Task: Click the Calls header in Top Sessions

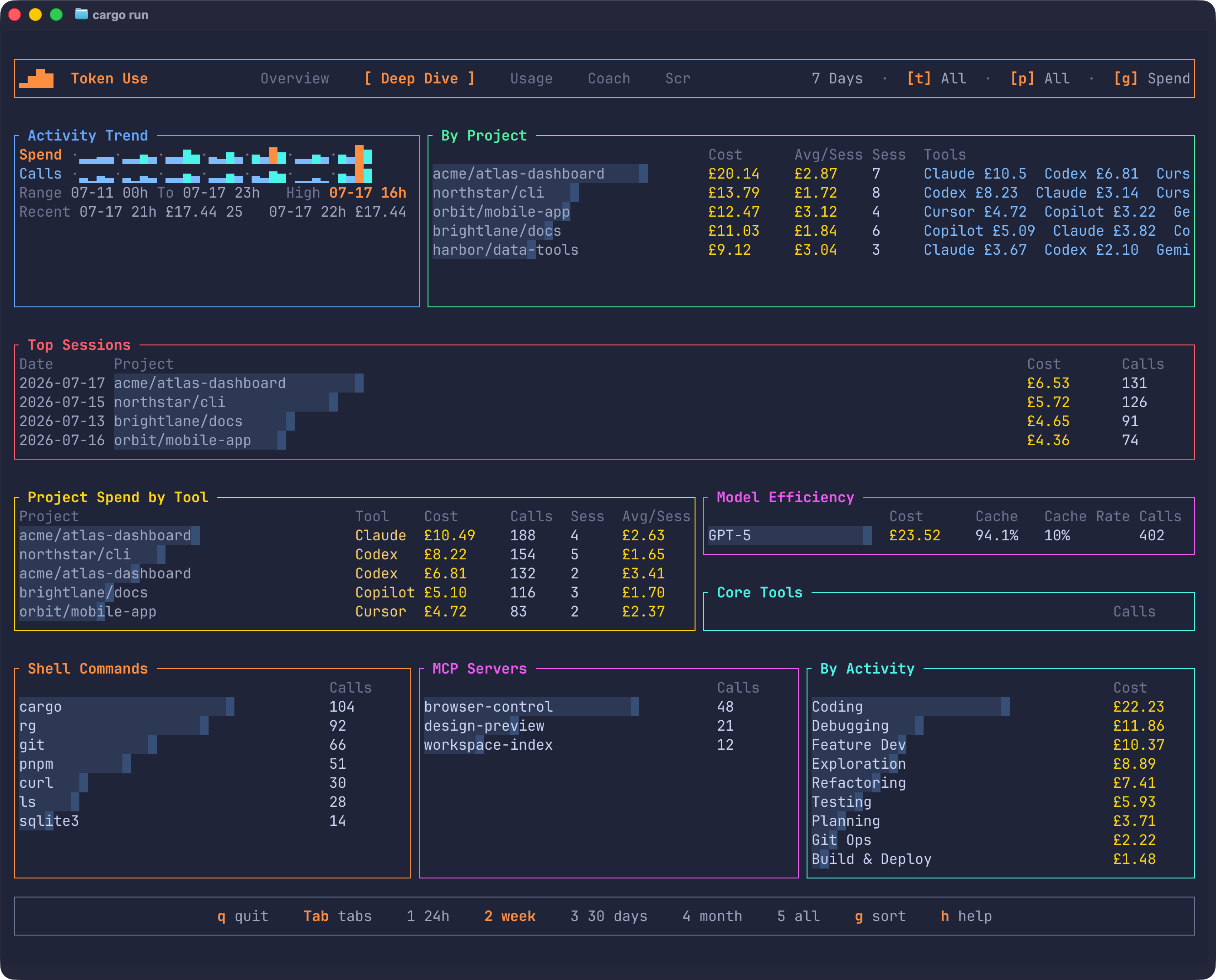Action: coord(1143,364)
